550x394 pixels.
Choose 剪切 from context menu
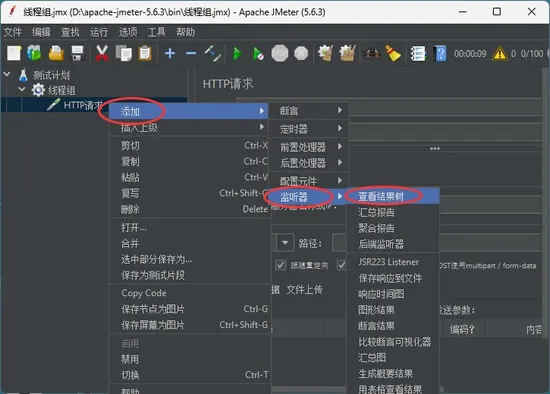[x=189, y=145]
